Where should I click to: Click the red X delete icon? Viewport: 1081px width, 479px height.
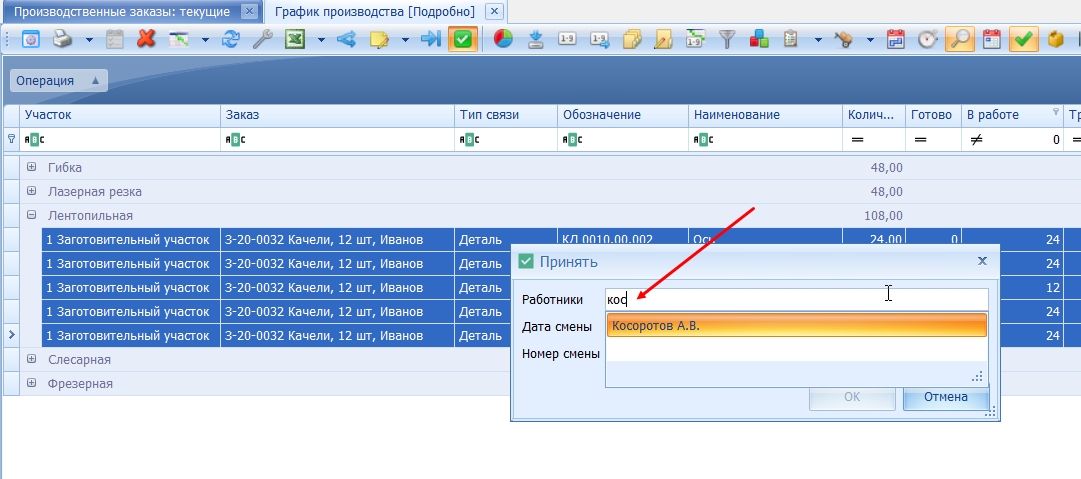(145, 39)
